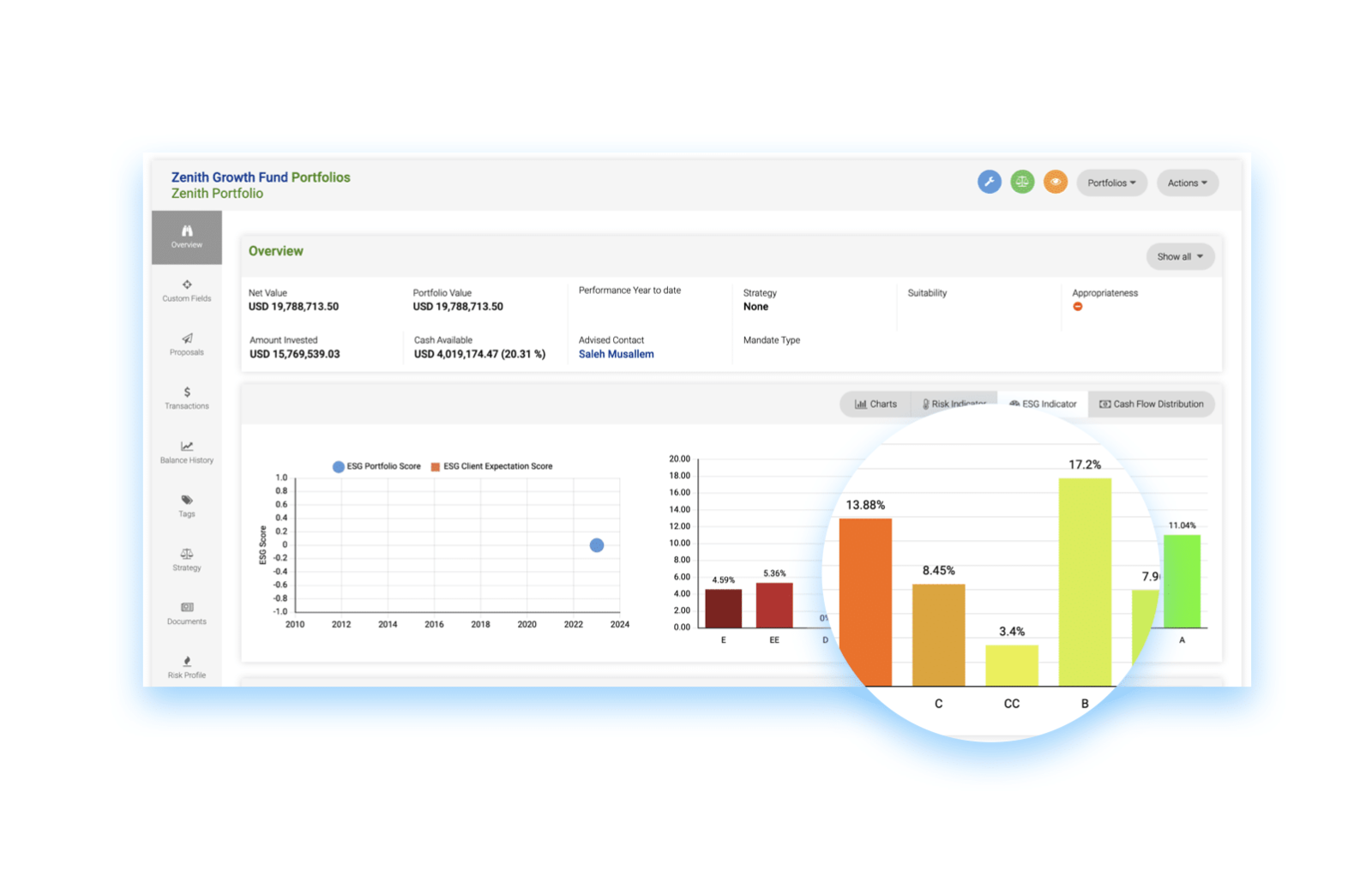Click the CC bar 3.4%
This screenshot has height=870, width=1372.
[1012, 665]
